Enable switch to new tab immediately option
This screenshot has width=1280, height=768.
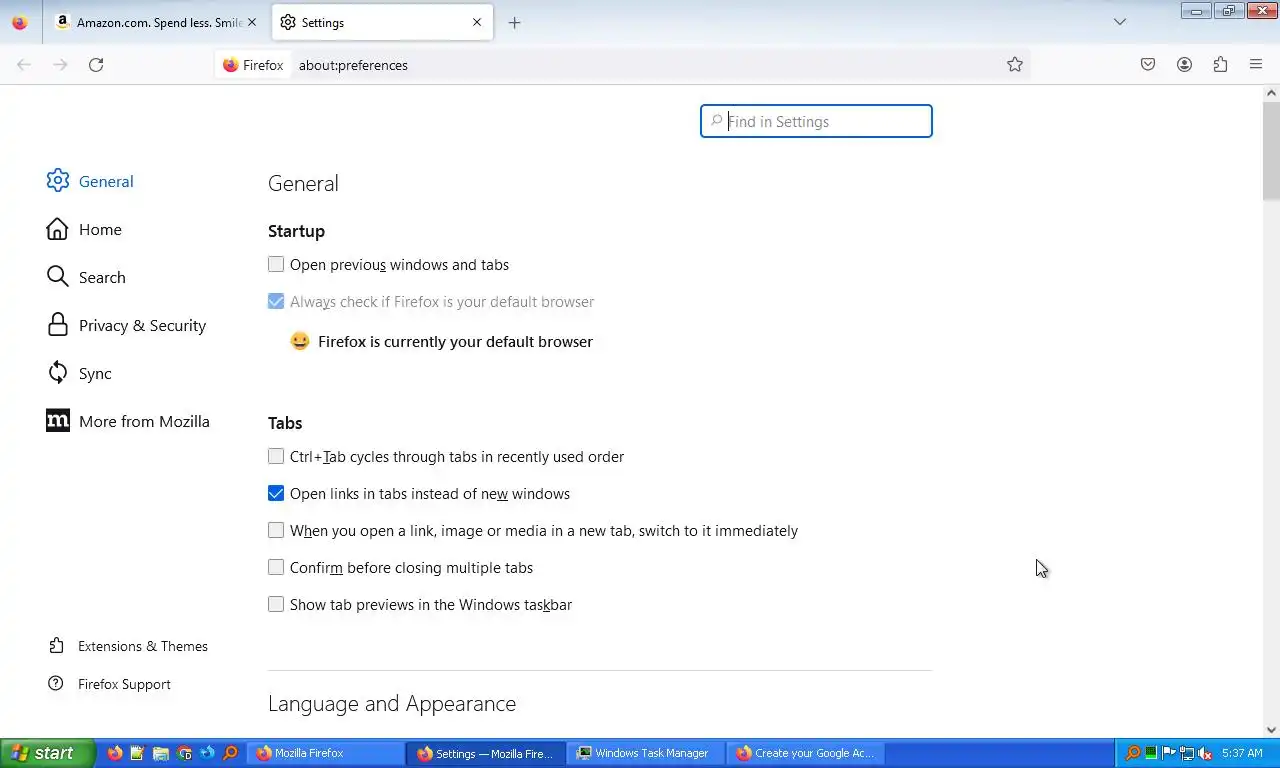click(x=276, y=530)
